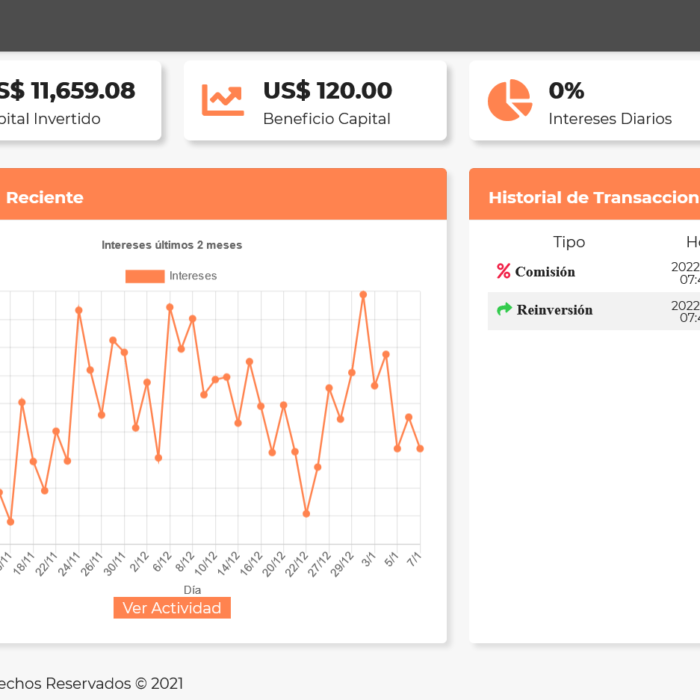Click the US$ 120.00 profit amount

coord(327,91)
